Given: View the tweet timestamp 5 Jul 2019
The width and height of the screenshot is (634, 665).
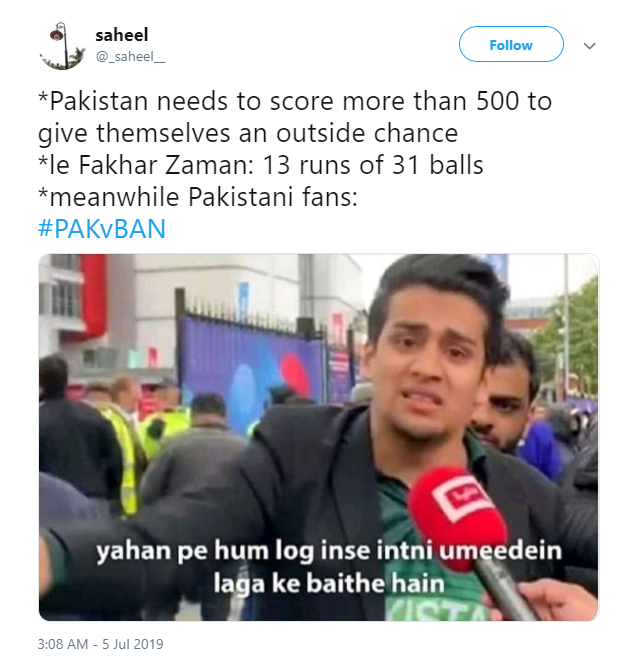Looking at the screenshot, I should coord(133,644).
